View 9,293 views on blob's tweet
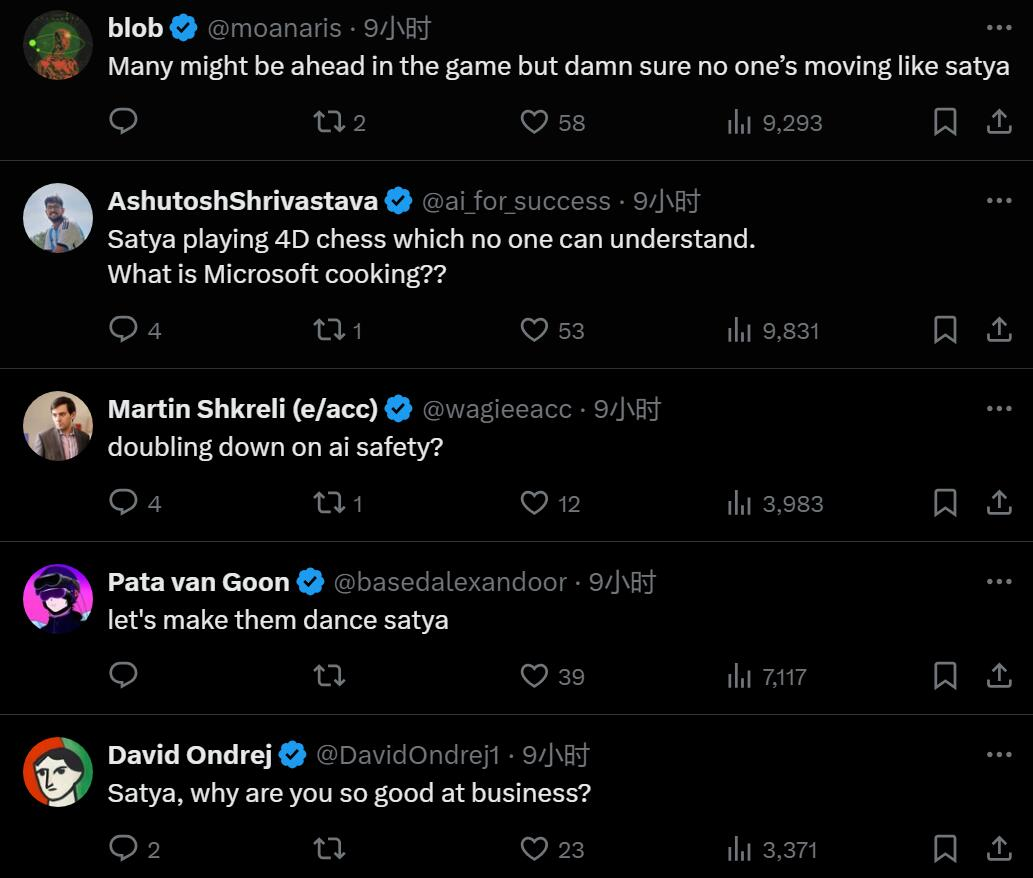Image resolution: width=1033 pixels, height=878 pixels. [x=775, y=123]
